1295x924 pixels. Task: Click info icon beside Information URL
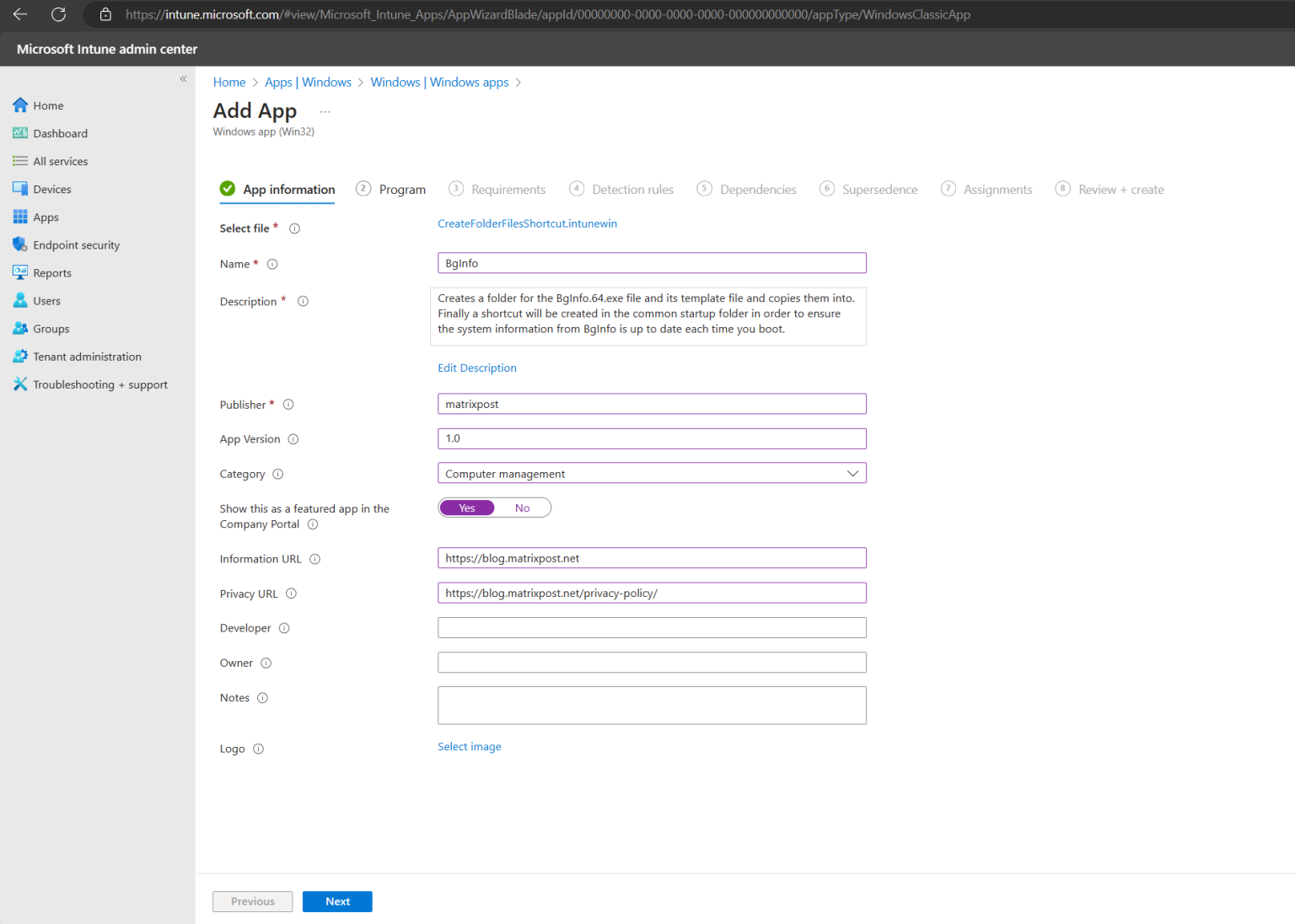pyautogui.click(x=315, y=559)
